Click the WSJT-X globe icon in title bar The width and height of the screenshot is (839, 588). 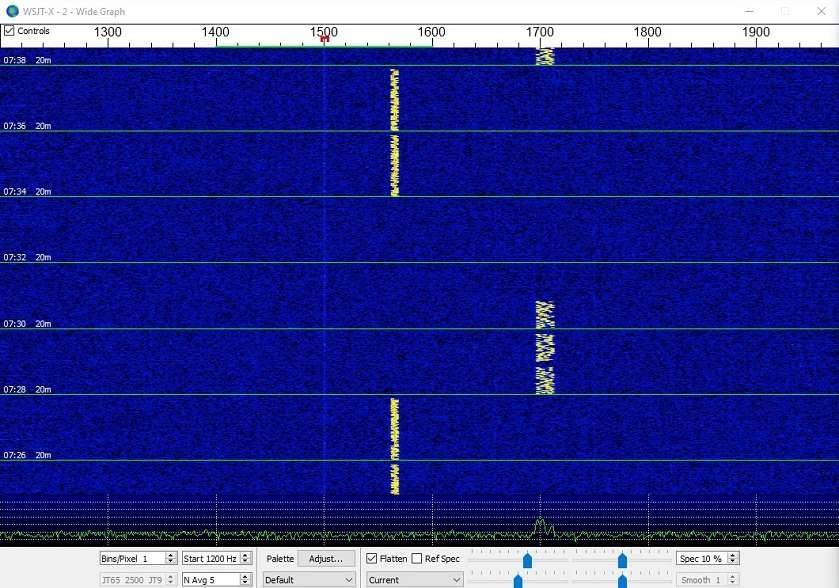pos(12,11)
